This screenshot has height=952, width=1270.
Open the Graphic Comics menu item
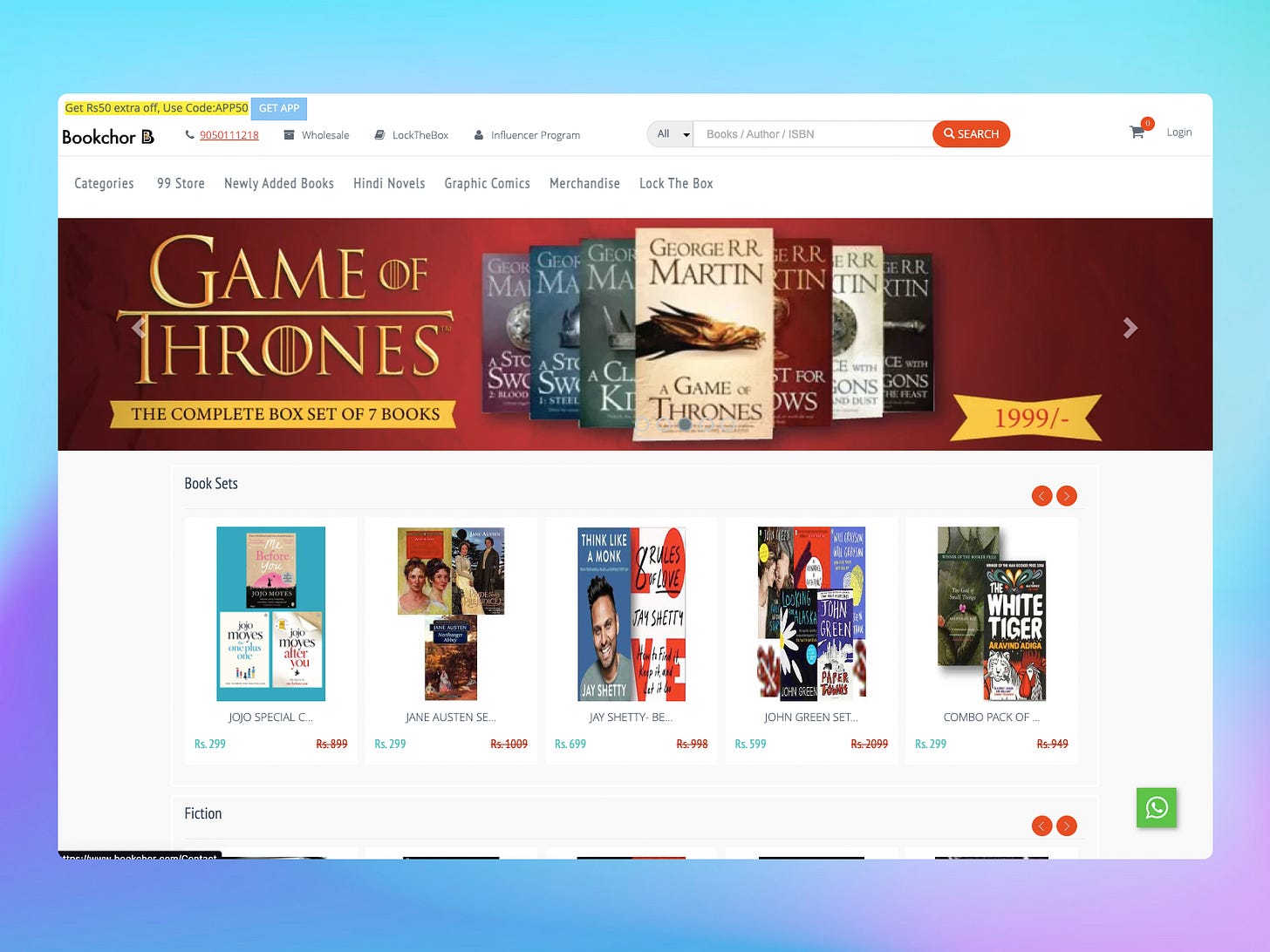click(x=487, y=183)
